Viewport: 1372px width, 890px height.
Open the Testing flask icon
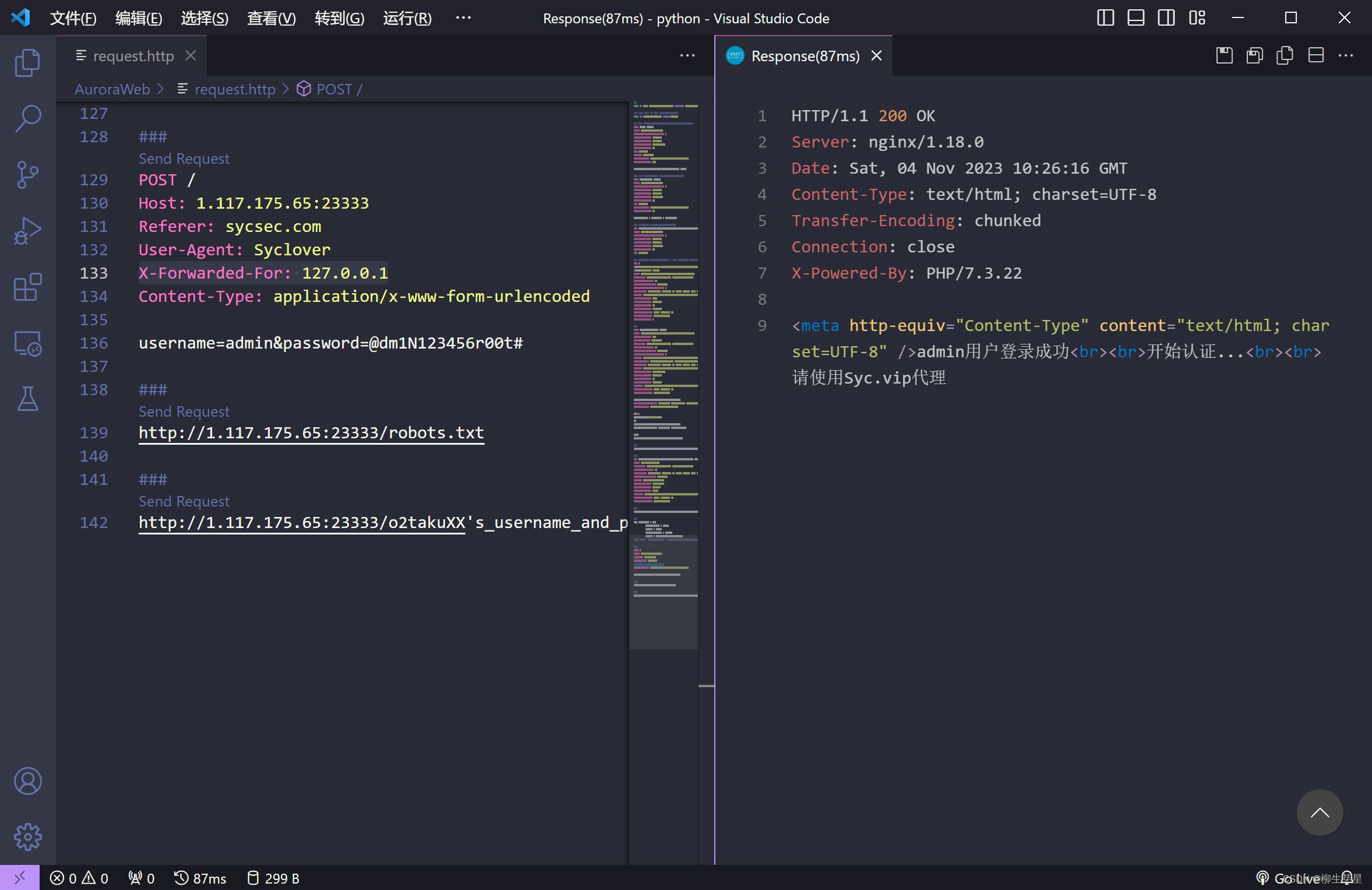coord(27,399)
